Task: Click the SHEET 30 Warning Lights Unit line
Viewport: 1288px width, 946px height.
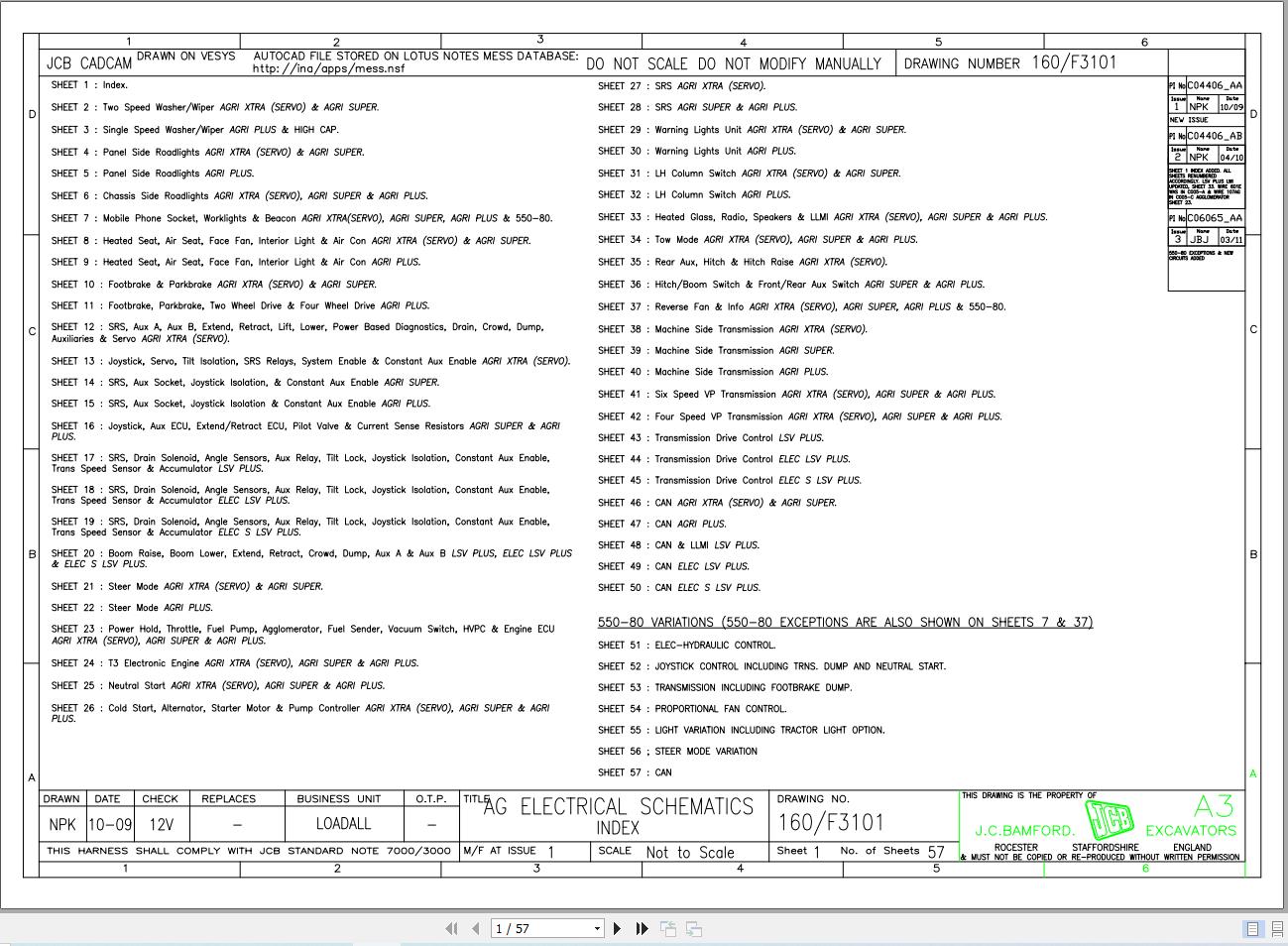Action: point(697,152)
